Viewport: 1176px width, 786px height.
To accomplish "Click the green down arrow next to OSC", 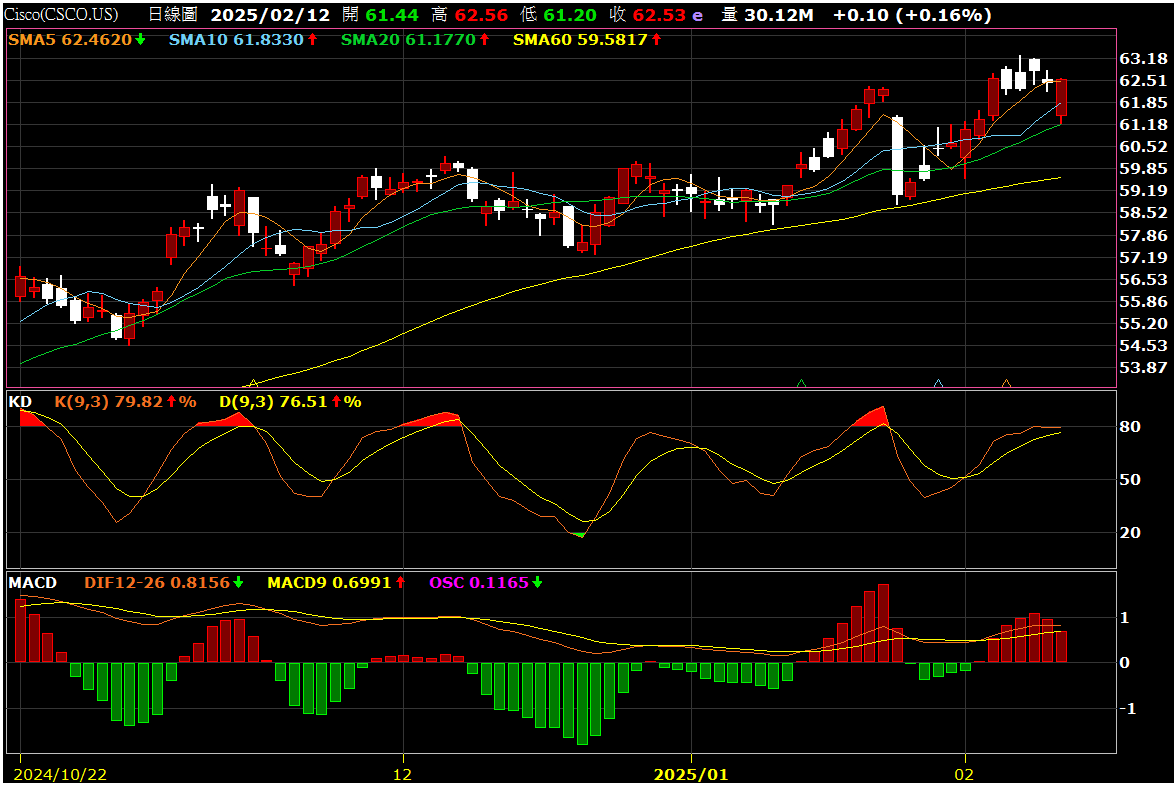I will [537, 582].
